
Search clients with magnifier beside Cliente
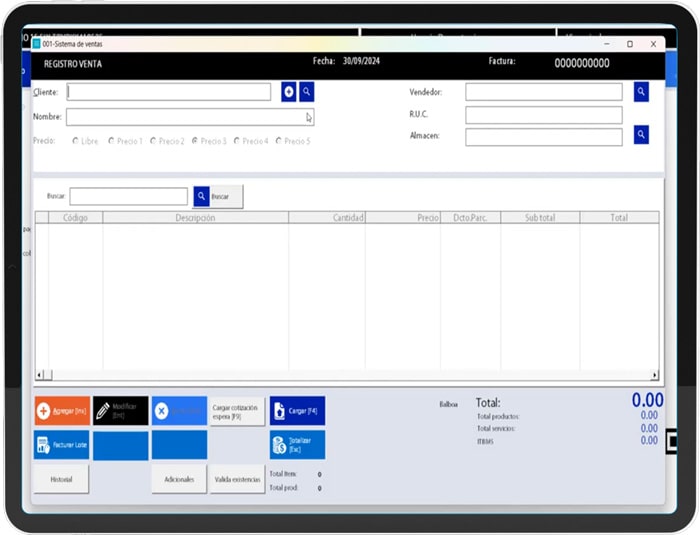coord(307,92)
